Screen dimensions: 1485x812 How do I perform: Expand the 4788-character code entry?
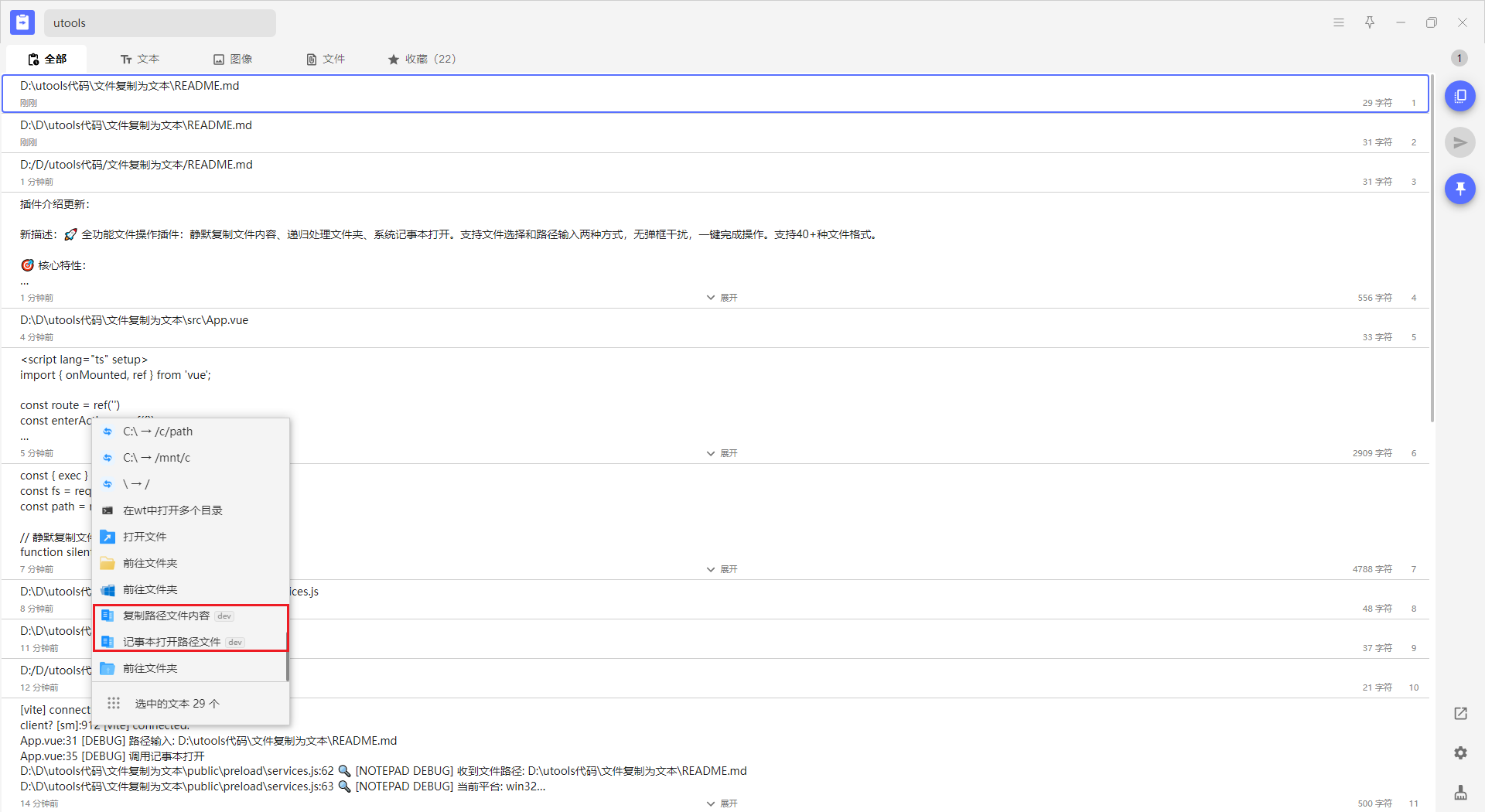[722, 569]
